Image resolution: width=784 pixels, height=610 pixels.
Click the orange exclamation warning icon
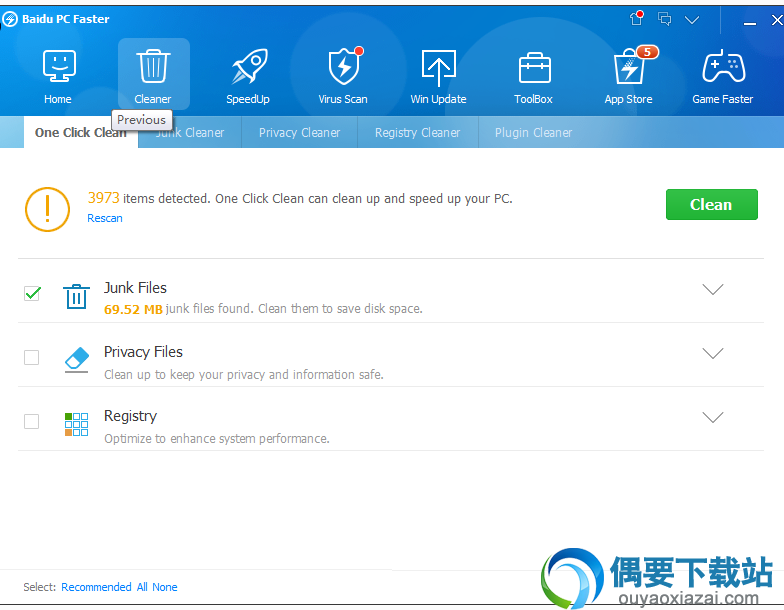coord(48,209)
